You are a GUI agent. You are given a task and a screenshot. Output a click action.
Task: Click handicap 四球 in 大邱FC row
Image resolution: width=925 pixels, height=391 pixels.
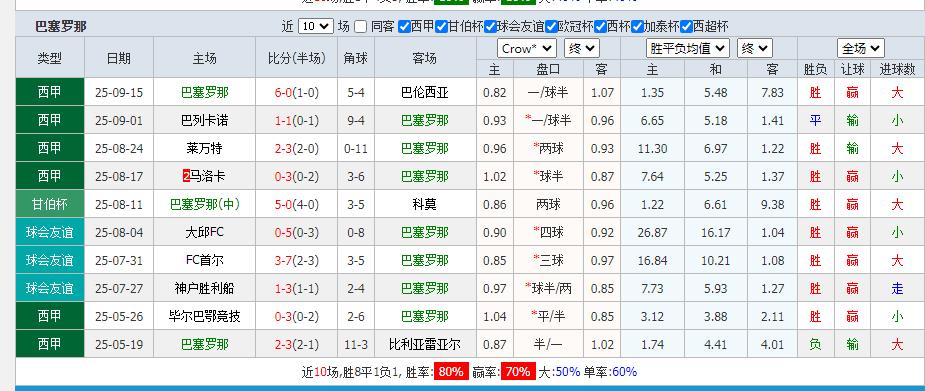[548, 232]
